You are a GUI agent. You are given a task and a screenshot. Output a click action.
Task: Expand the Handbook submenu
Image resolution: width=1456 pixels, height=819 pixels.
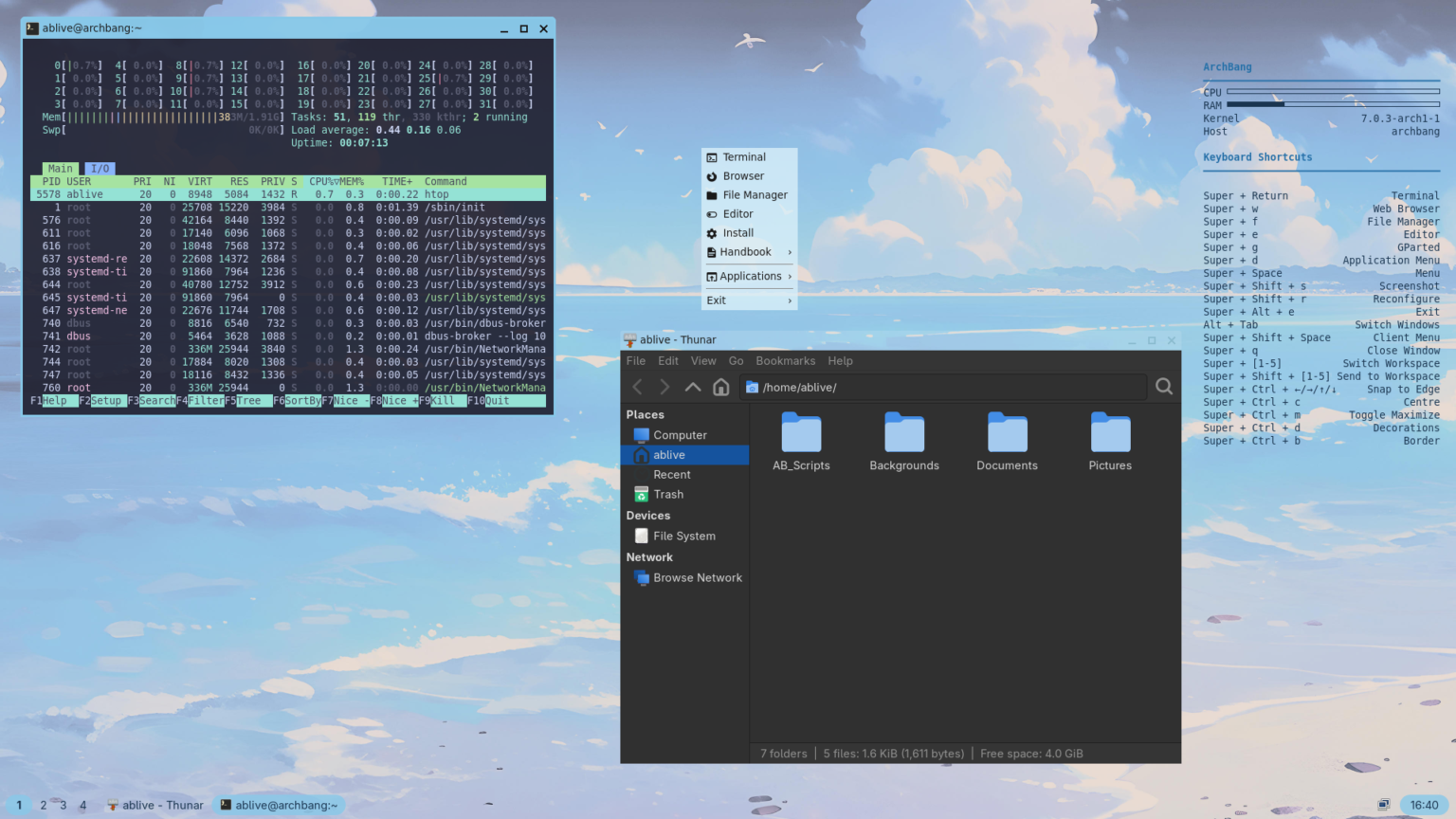coord(749,252)
